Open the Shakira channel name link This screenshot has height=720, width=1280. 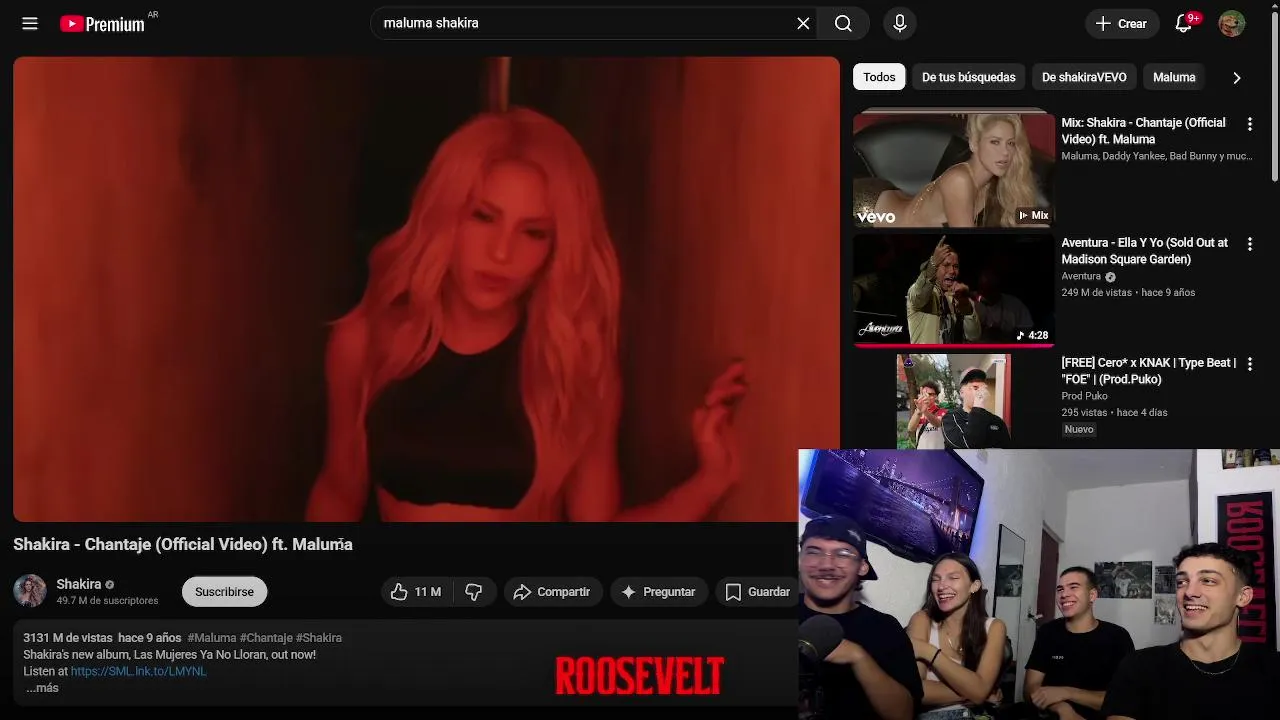click(78, 584)
